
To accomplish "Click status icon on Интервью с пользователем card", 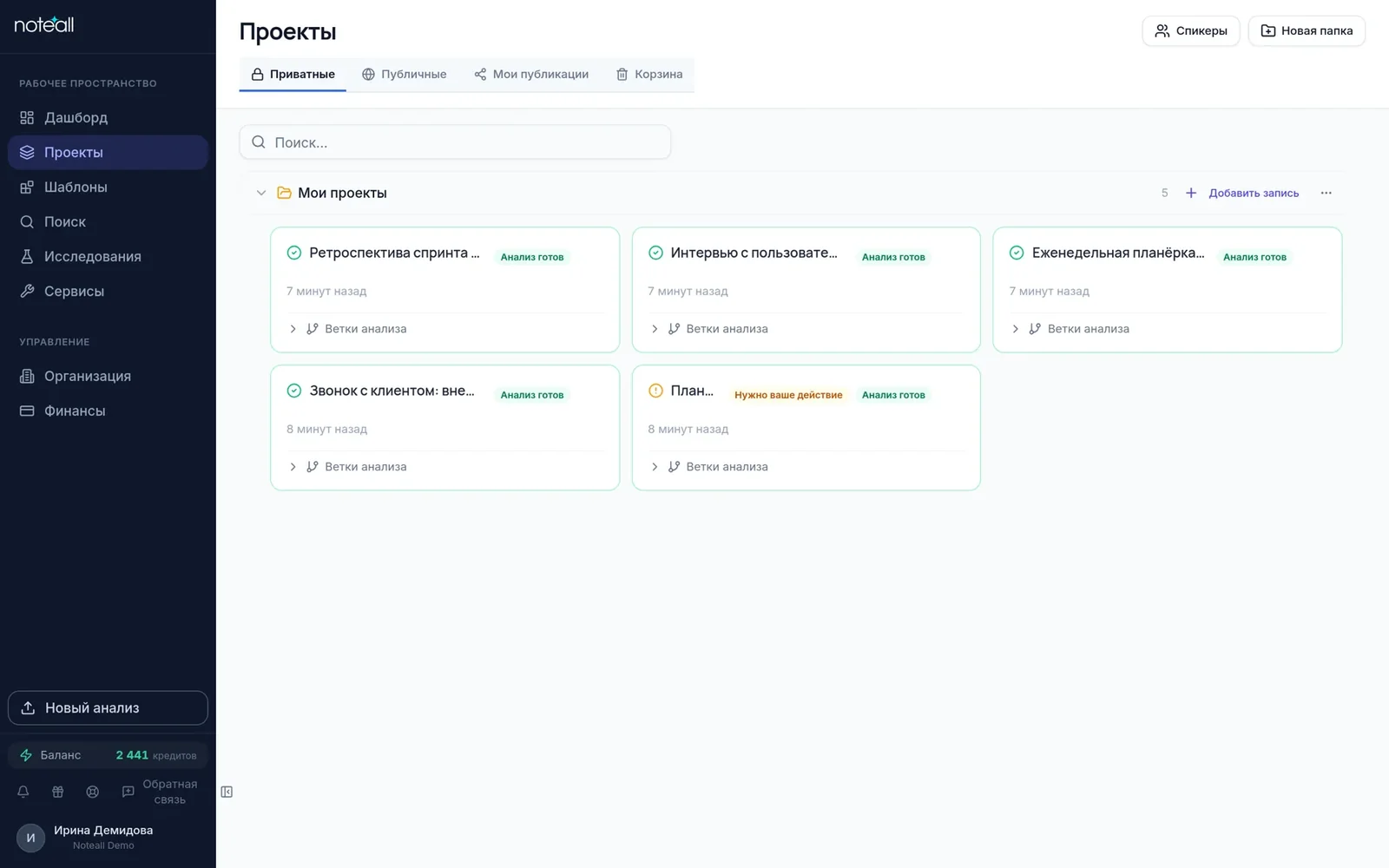I will coord(655,253).
